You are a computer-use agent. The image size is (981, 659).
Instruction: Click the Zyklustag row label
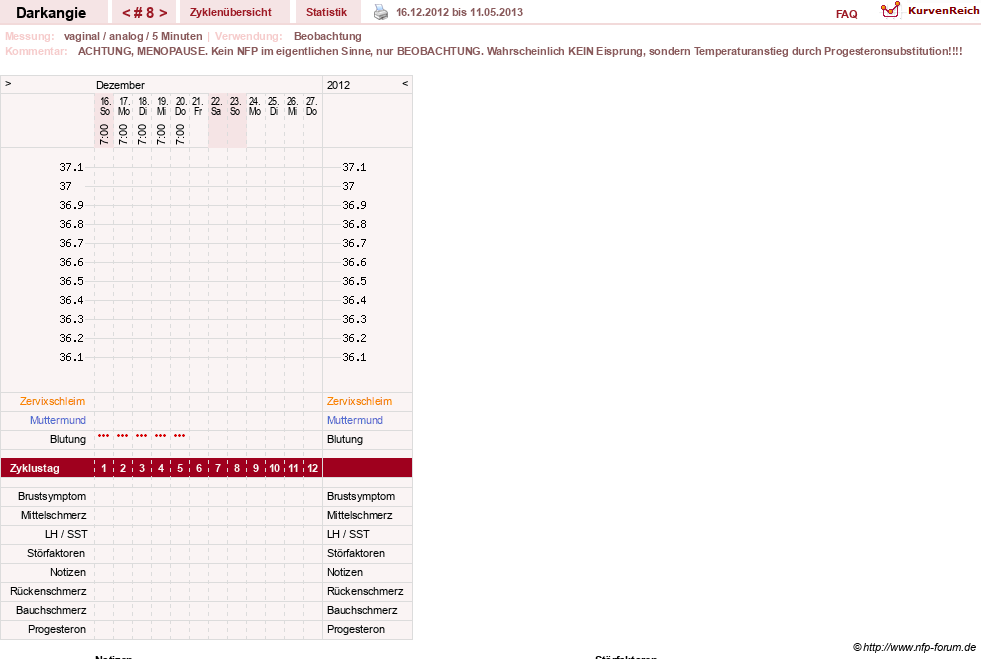[x=35, y=468]
